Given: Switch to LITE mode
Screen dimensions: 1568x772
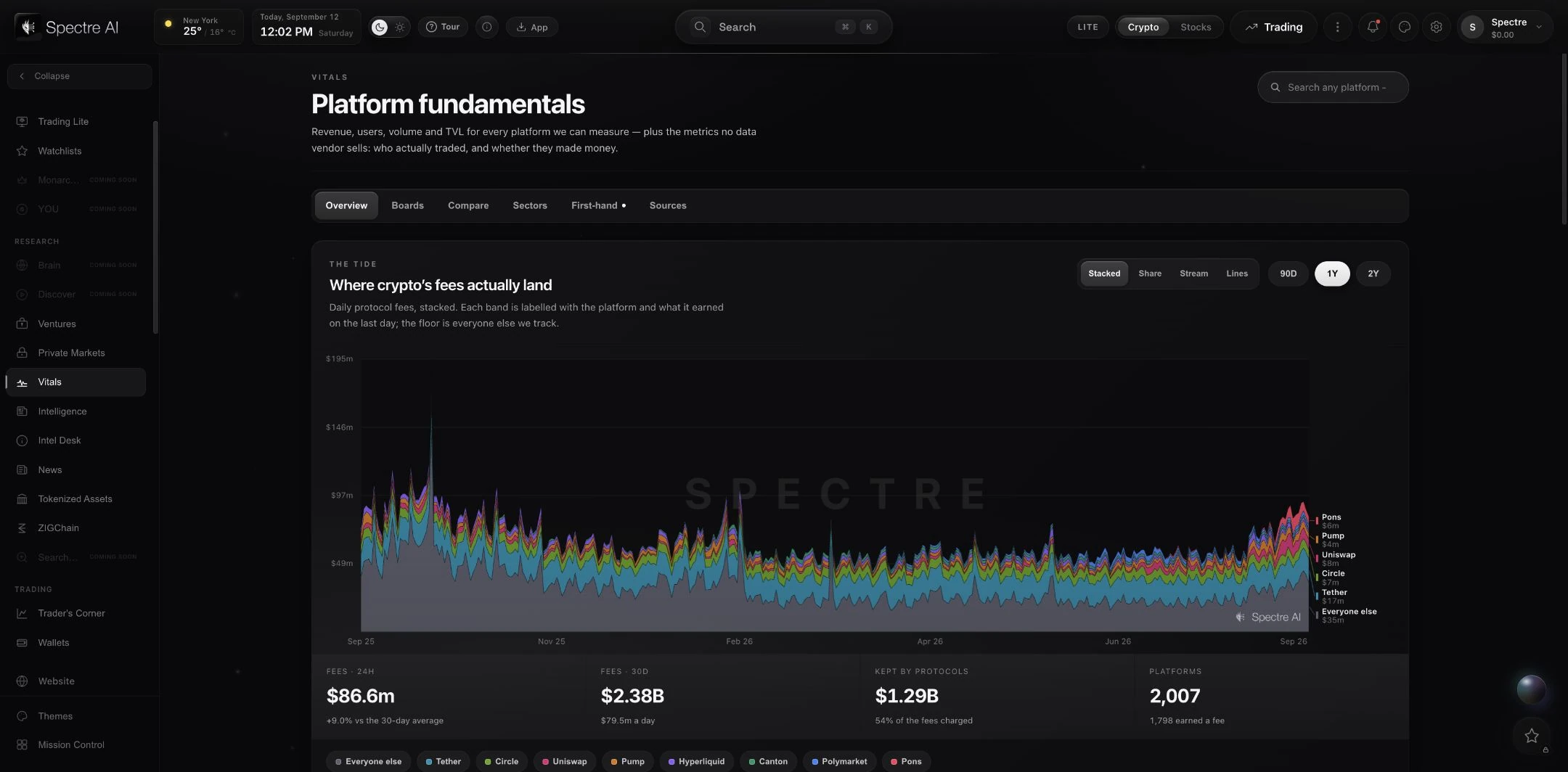Looking at the screenshot, I should click(x=1087, y=28).
